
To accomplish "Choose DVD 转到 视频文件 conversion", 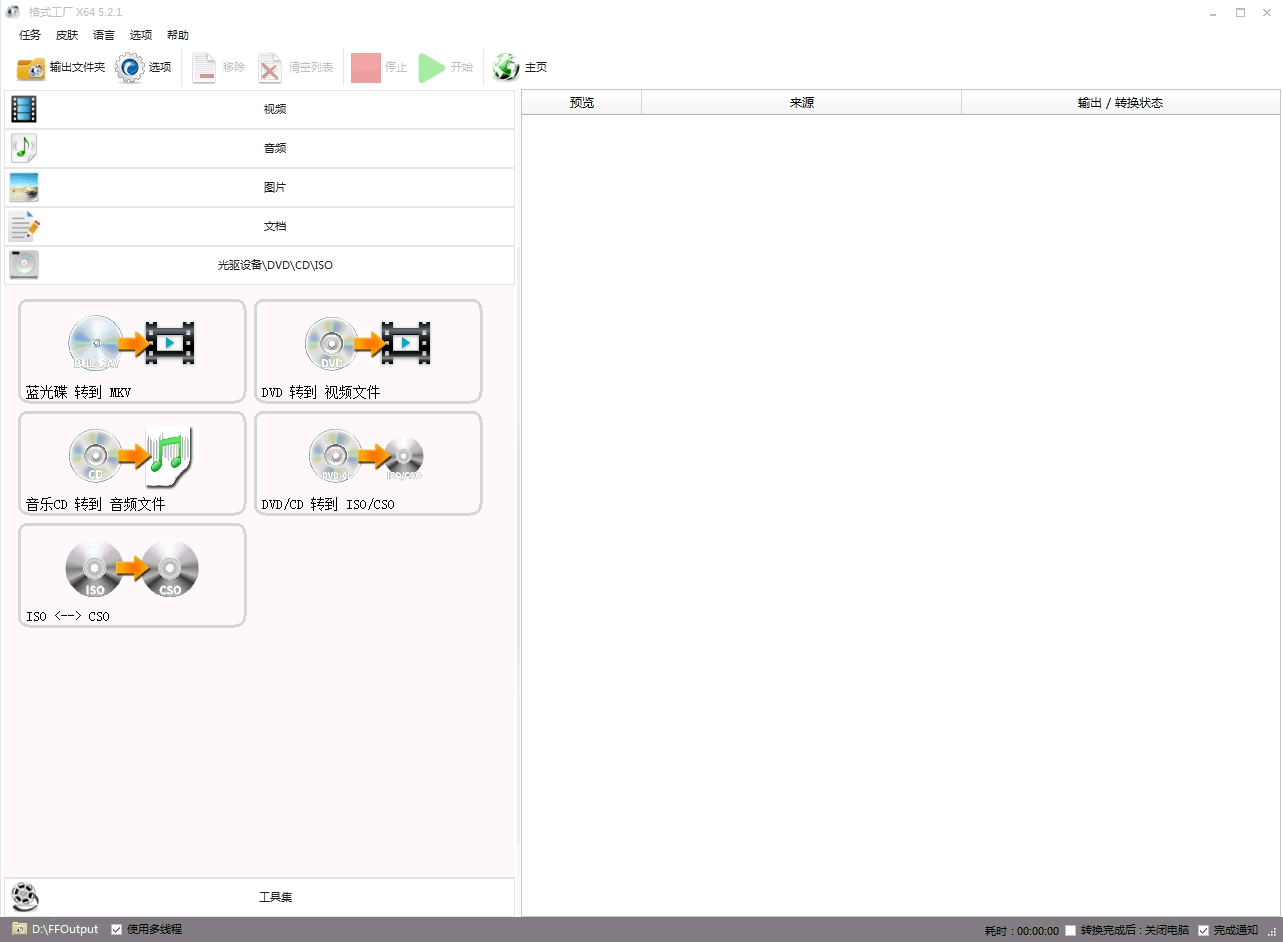I will 368,351.
